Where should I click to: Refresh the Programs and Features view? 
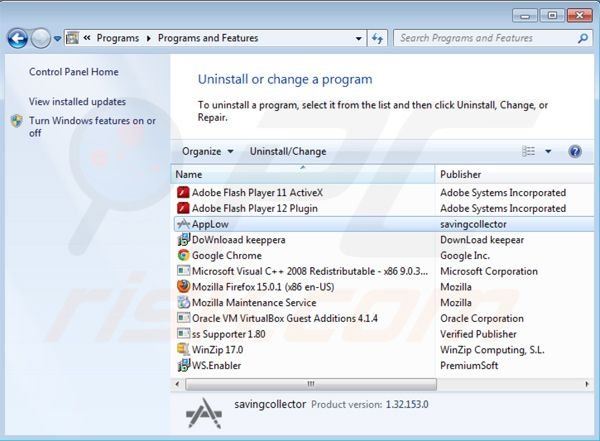[x=377, y=38]
